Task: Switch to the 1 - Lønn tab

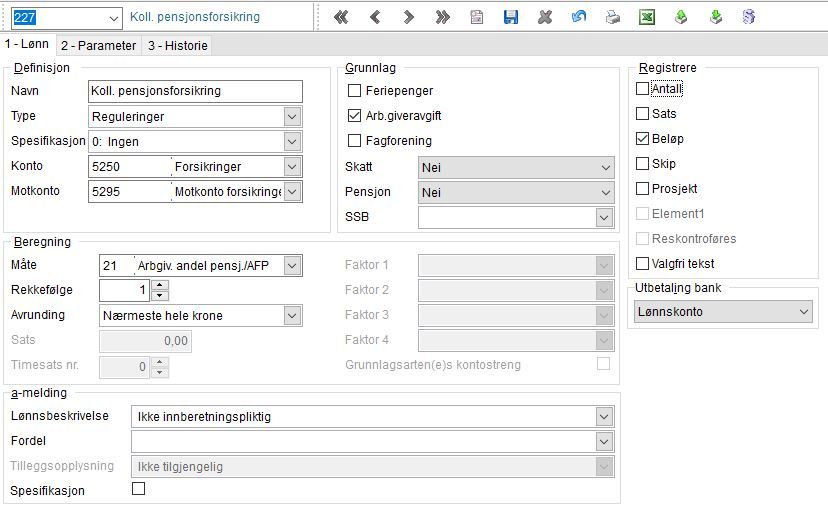Action: 27,44
